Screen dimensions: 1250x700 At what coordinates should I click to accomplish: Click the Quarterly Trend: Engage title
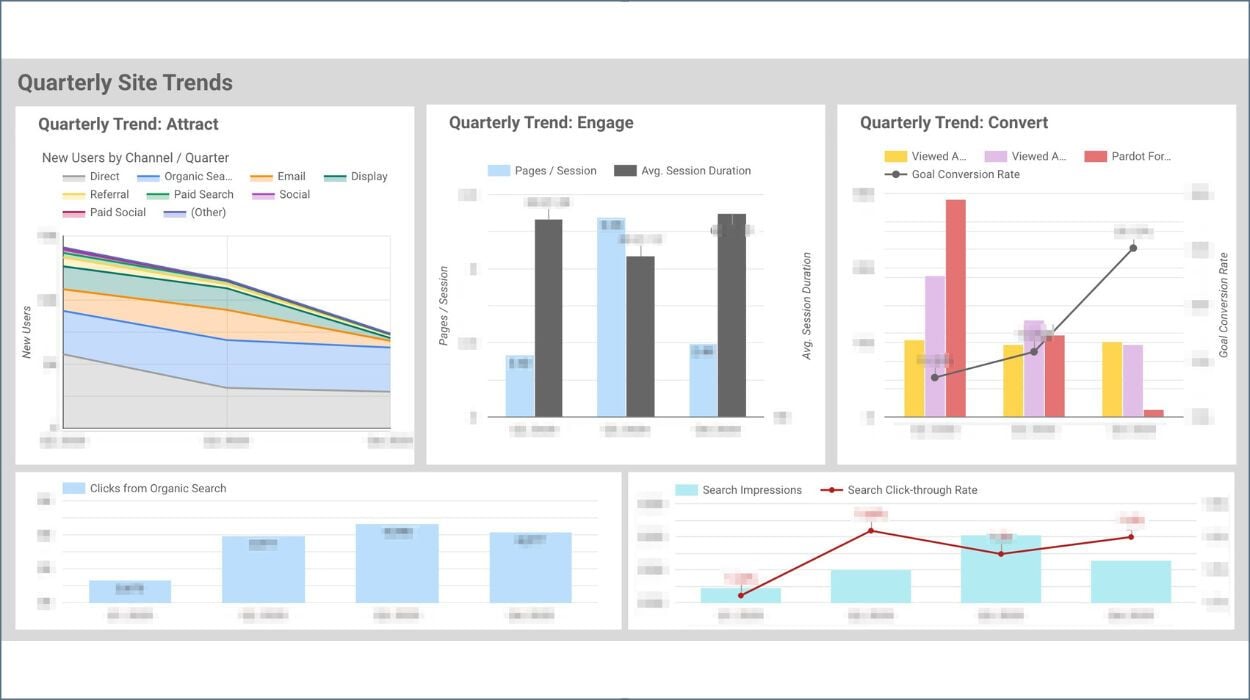pos(541,123)
